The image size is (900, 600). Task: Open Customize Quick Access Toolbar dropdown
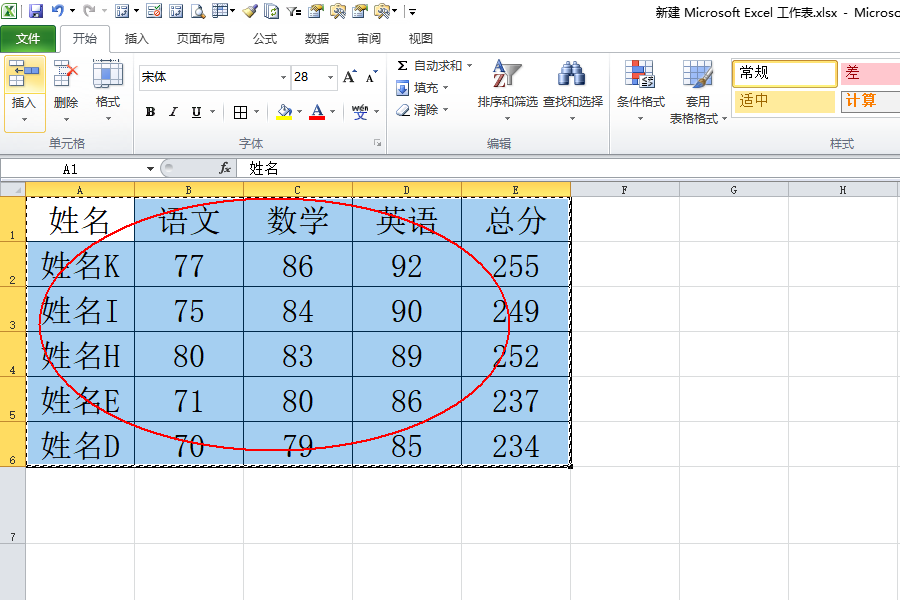[x=413, y=11]
